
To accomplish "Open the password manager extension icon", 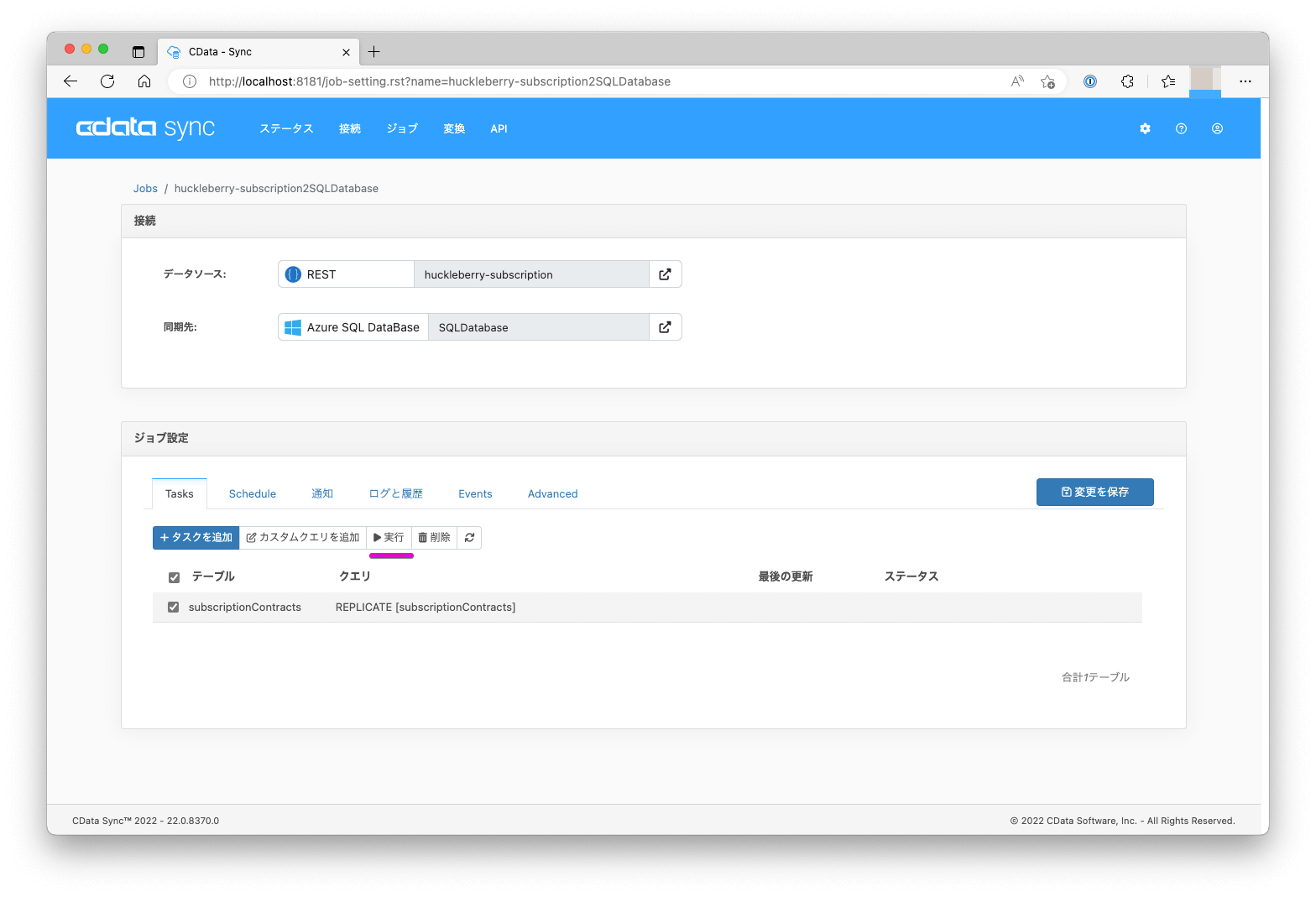I will tap(1090, 81).
